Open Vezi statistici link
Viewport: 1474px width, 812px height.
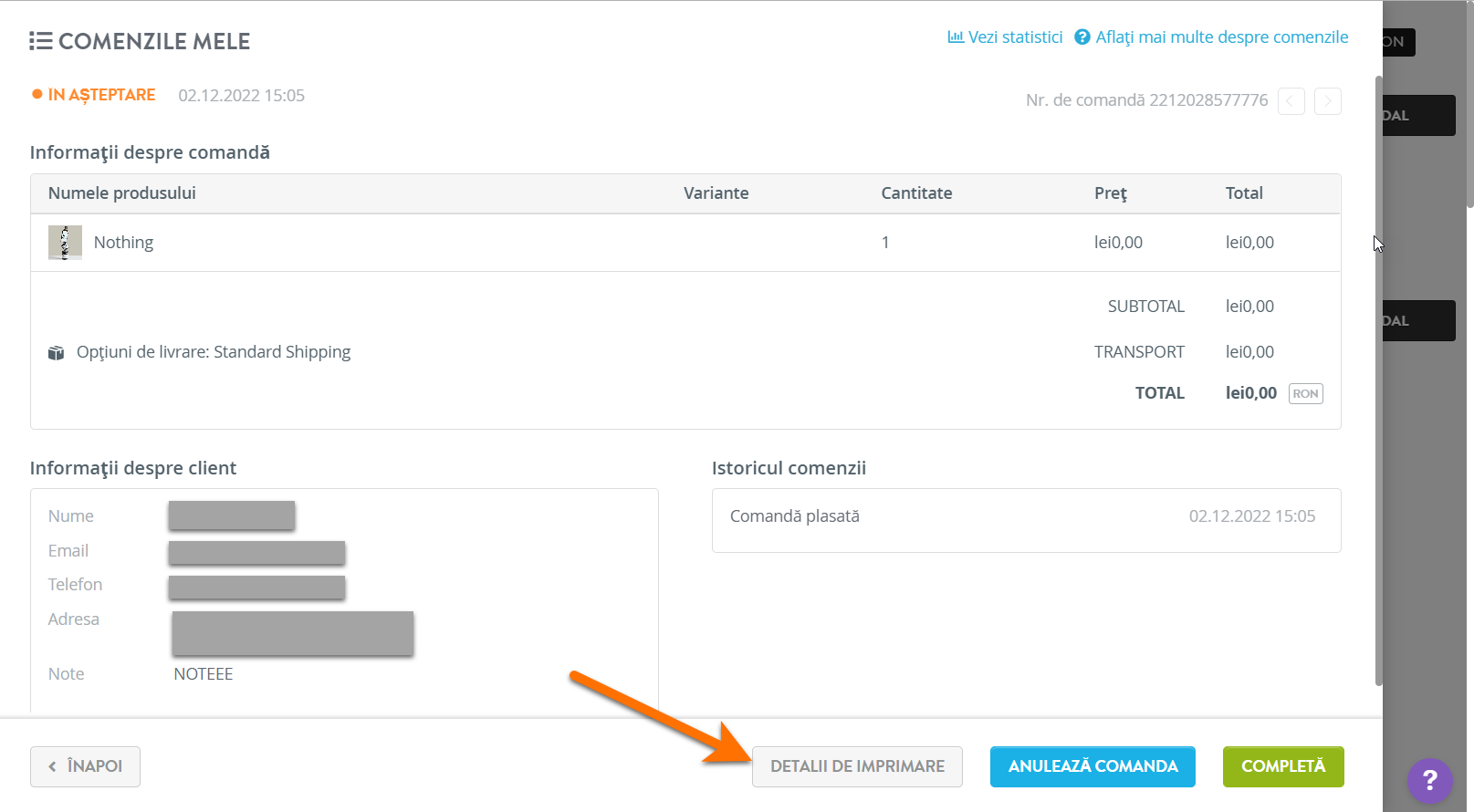click(x=1015, y=37)
